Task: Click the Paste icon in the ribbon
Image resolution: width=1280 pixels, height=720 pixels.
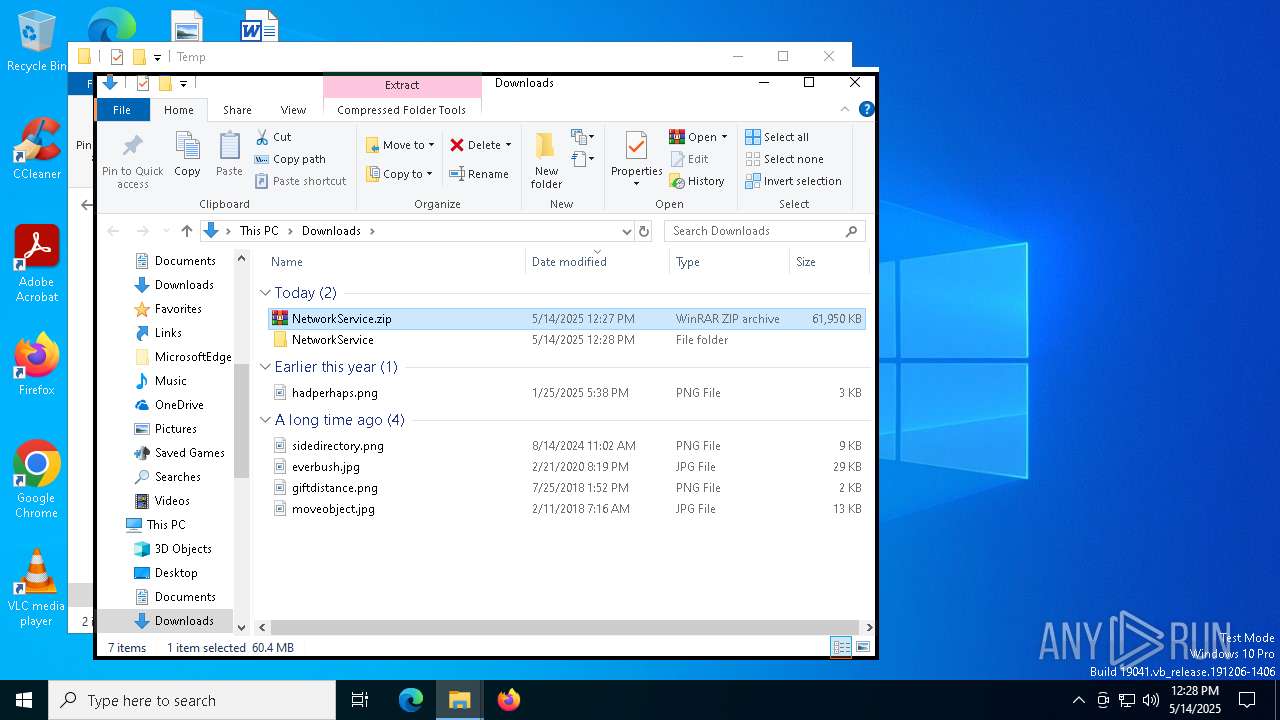Action: [229, 155]
